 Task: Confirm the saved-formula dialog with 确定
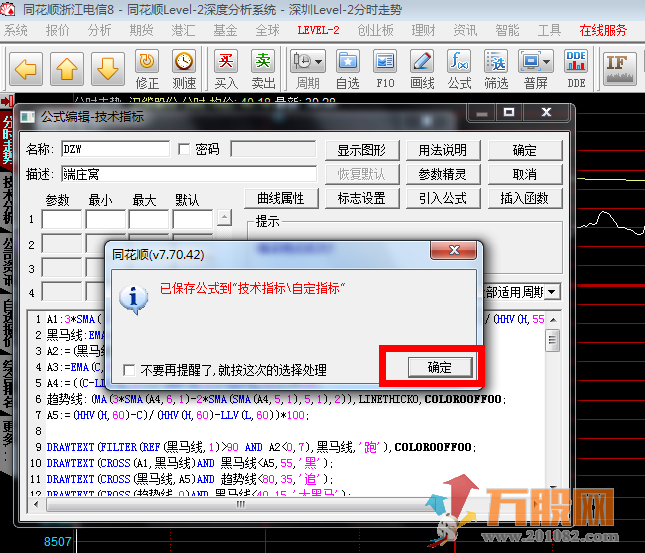440,367
